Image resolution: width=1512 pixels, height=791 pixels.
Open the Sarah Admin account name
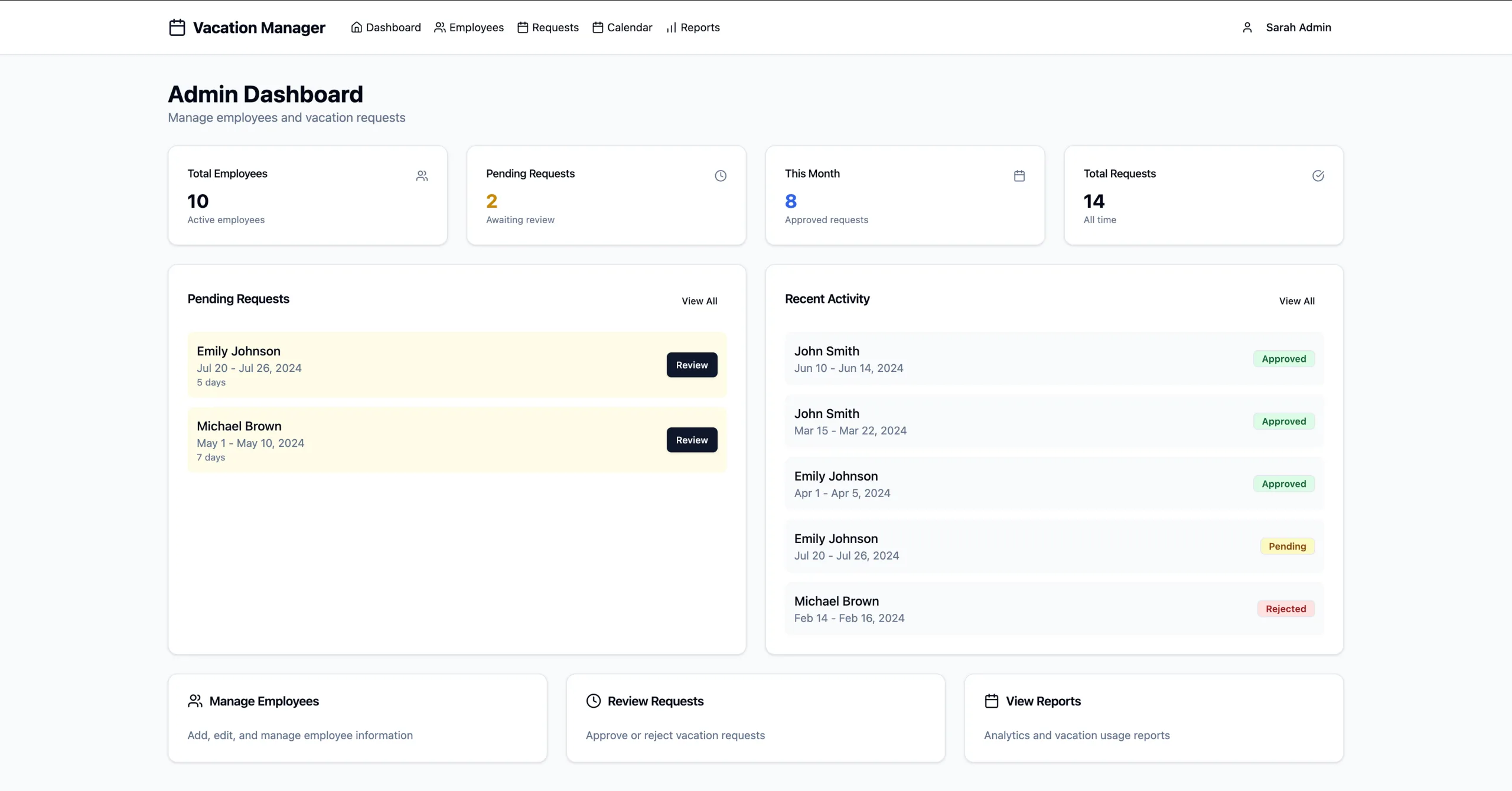click(x=1298, y=28)
